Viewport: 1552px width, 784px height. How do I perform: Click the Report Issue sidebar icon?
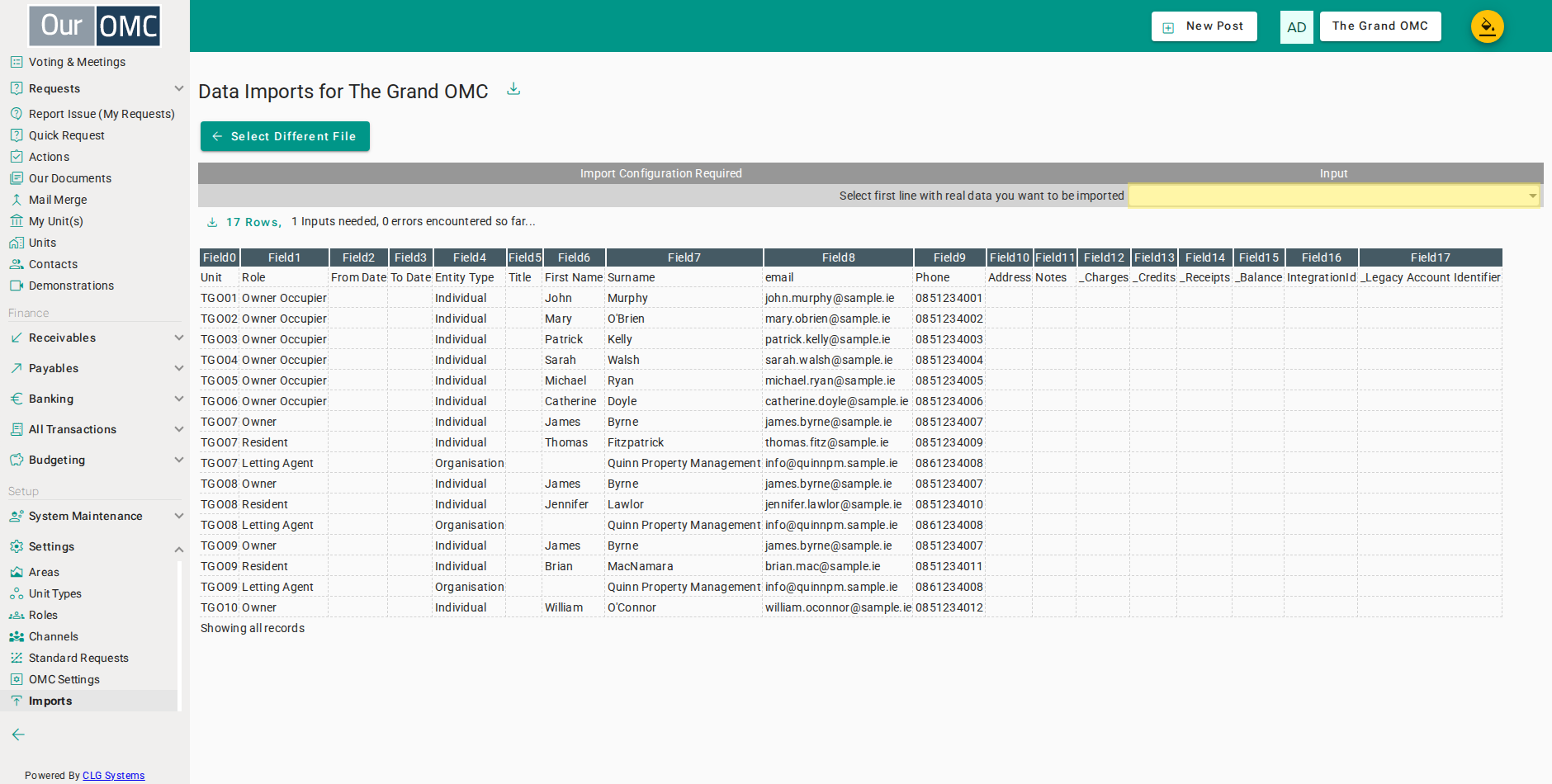click(17, 114)
